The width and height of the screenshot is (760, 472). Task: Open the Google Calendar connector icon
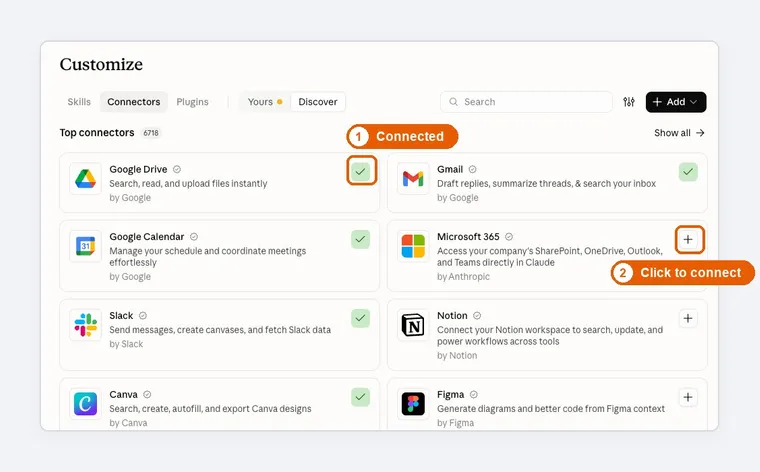pyautogui.click(x=85, y=246)
